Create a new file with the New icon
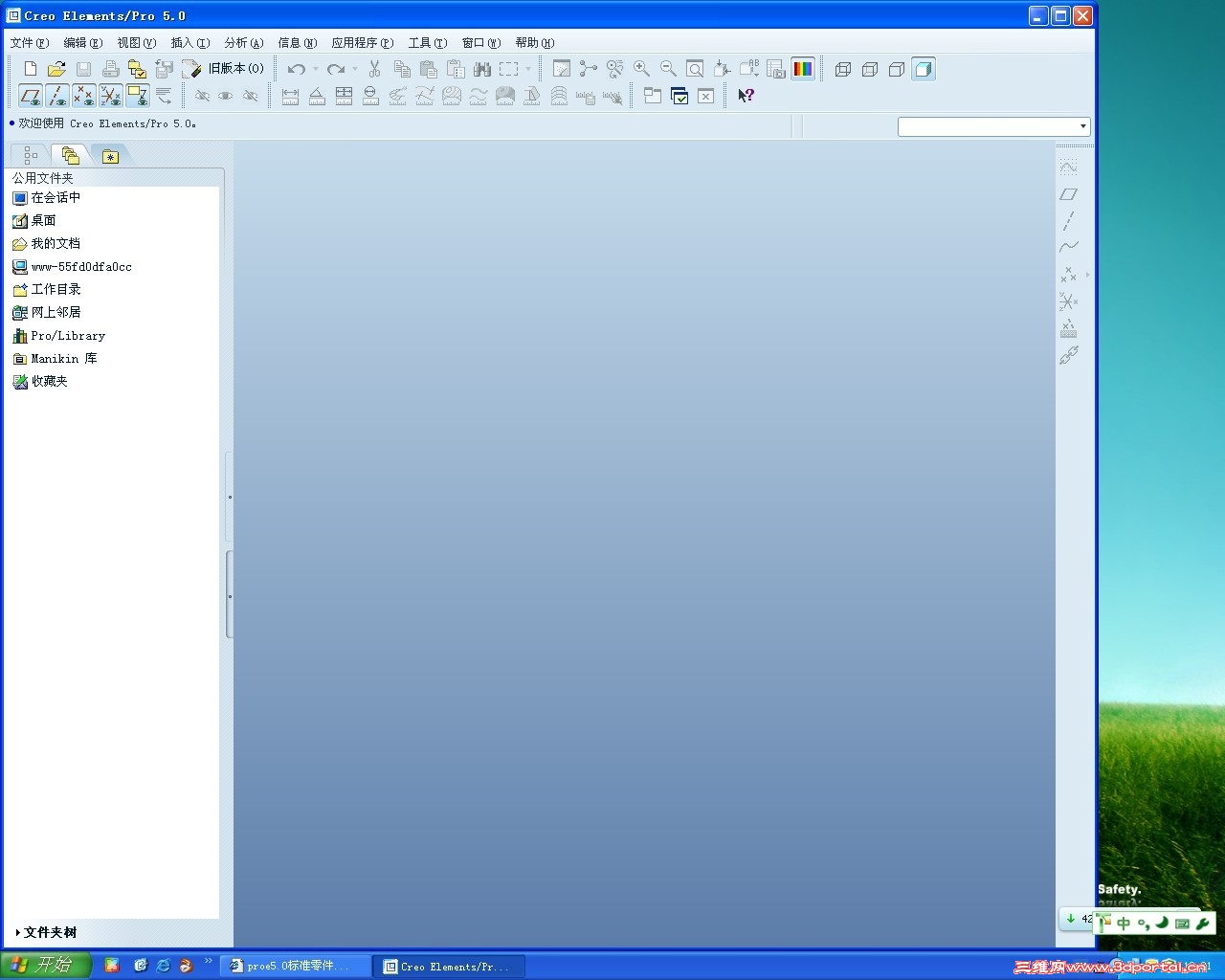 (x=31, y=69)
